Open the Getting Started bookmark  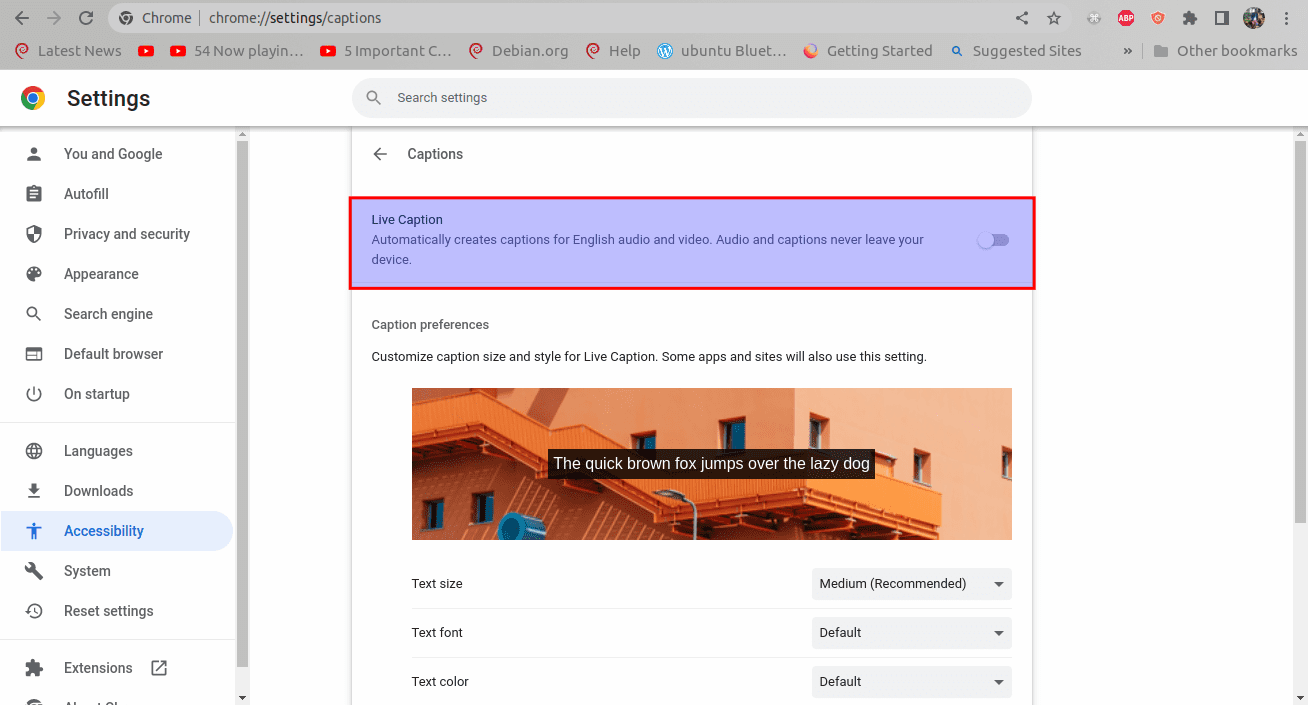(x=868, y=51)
